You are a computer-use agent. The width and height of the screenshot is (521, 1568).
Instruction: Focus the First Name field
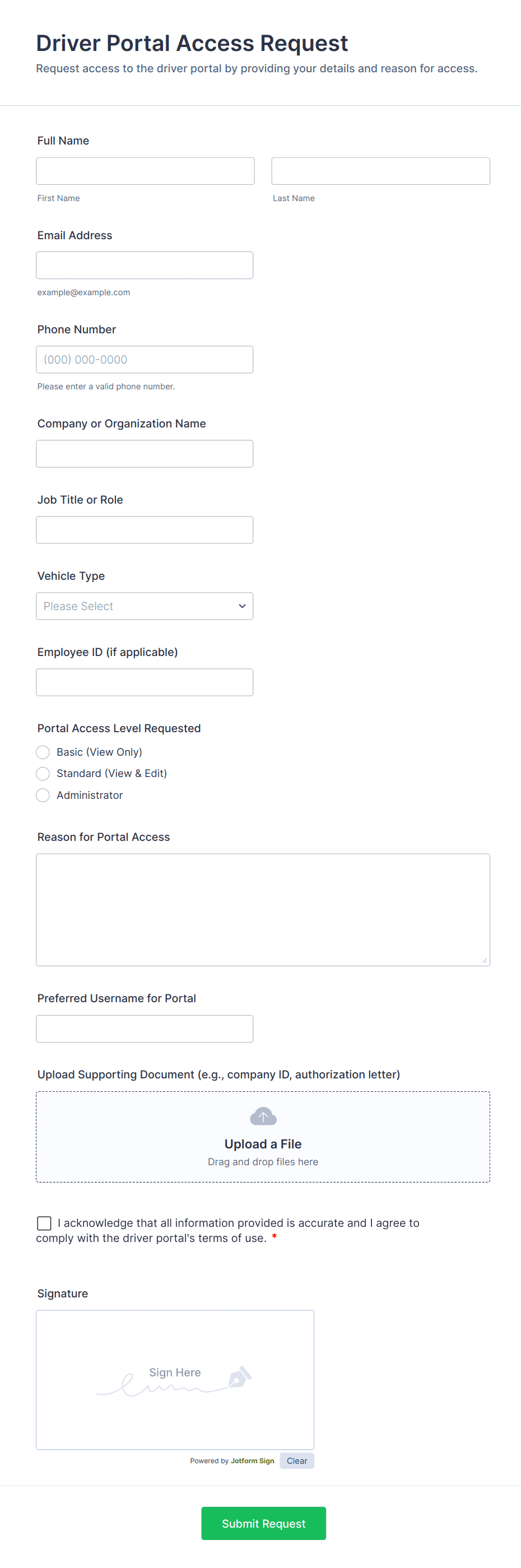click(145, 171)
